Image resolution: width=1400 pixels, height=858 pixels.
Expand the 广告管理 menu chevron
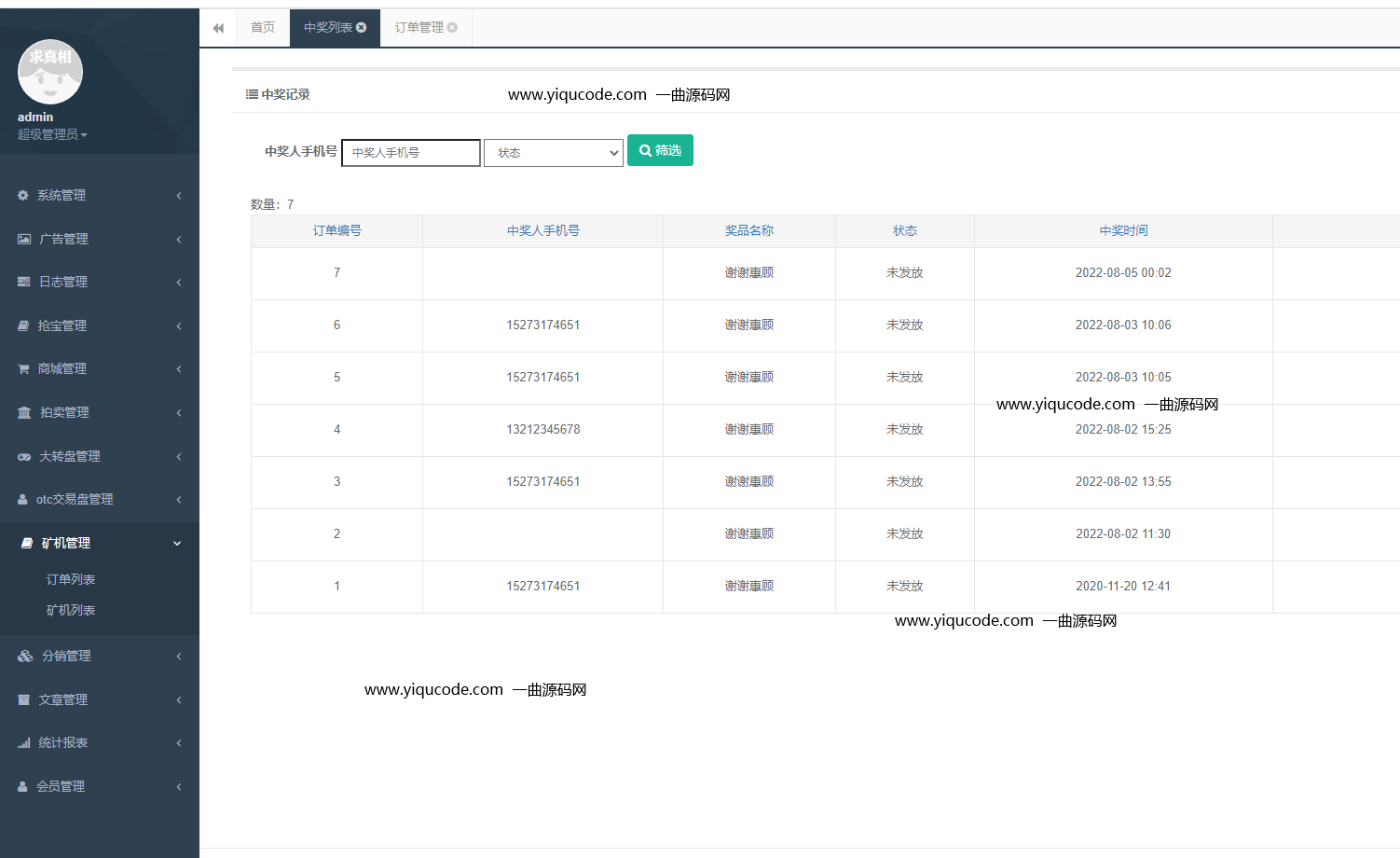tap(178, 239)
